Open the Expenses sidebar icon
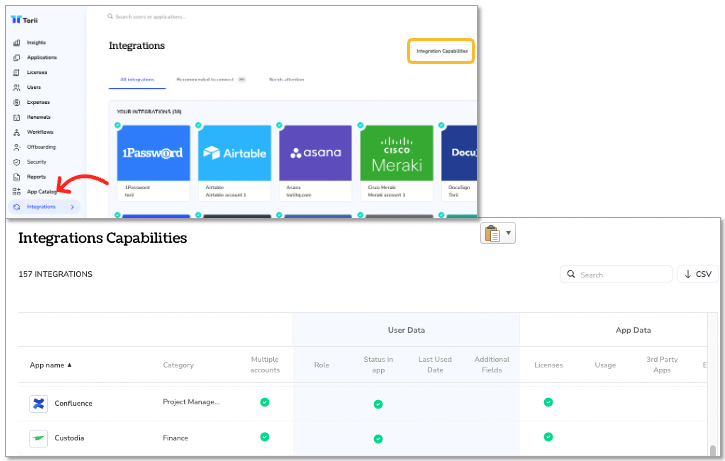Screen dimensions: 725x461 tap(17, 102)
